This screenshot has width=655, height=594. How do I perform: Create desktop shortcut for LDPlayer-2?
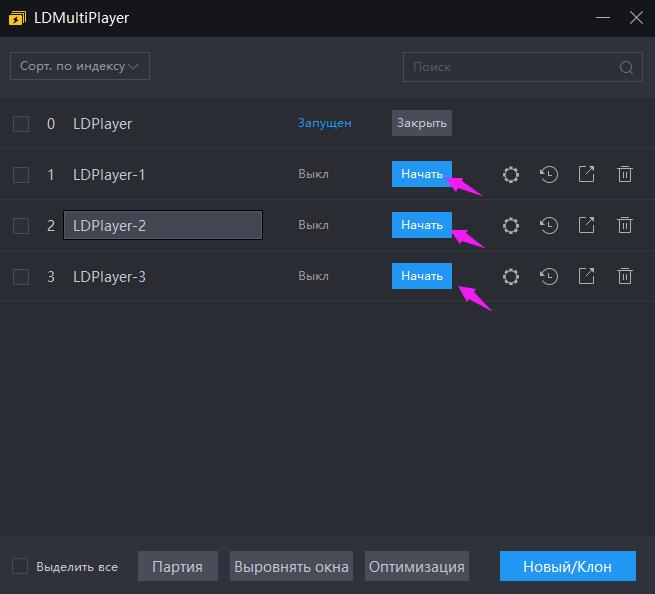587,225
